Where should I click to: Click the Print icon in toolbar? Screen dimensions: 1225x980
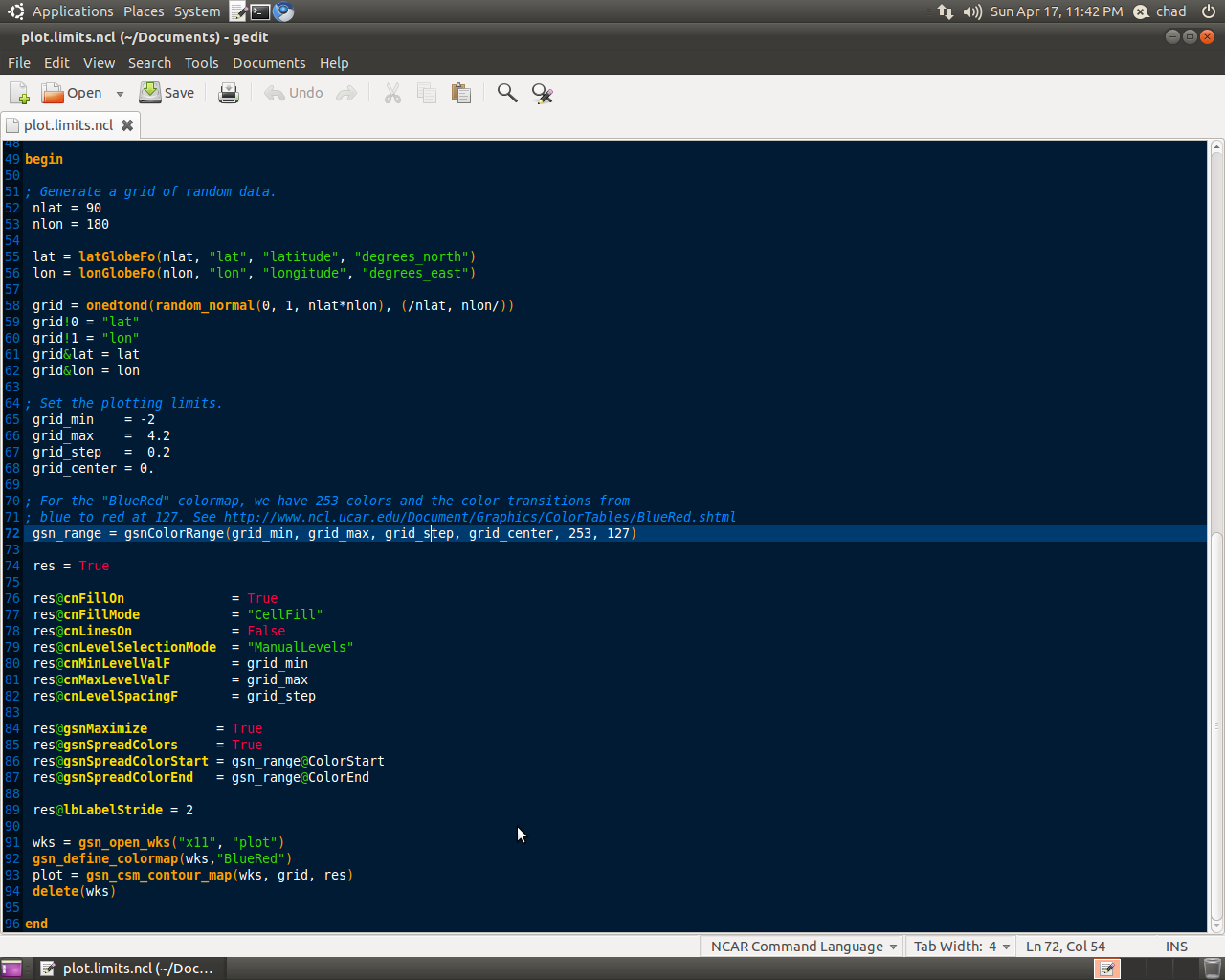229,93
